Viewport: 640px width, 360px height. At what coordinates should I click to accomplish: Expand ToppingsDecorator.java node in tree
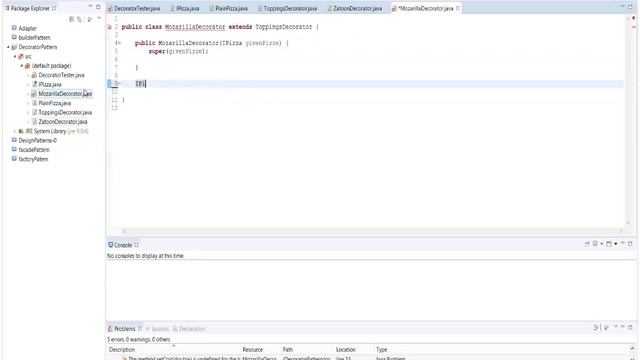coord(28,113)
